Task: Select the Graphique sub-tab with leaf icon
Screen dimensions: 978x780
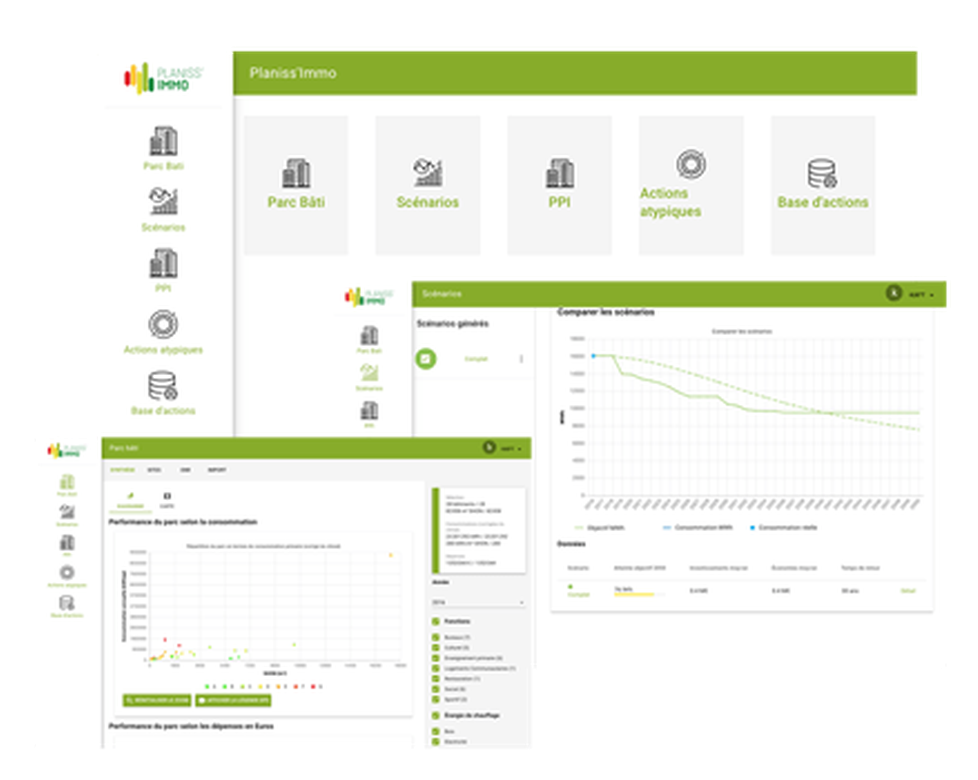Action: point(130,501)
